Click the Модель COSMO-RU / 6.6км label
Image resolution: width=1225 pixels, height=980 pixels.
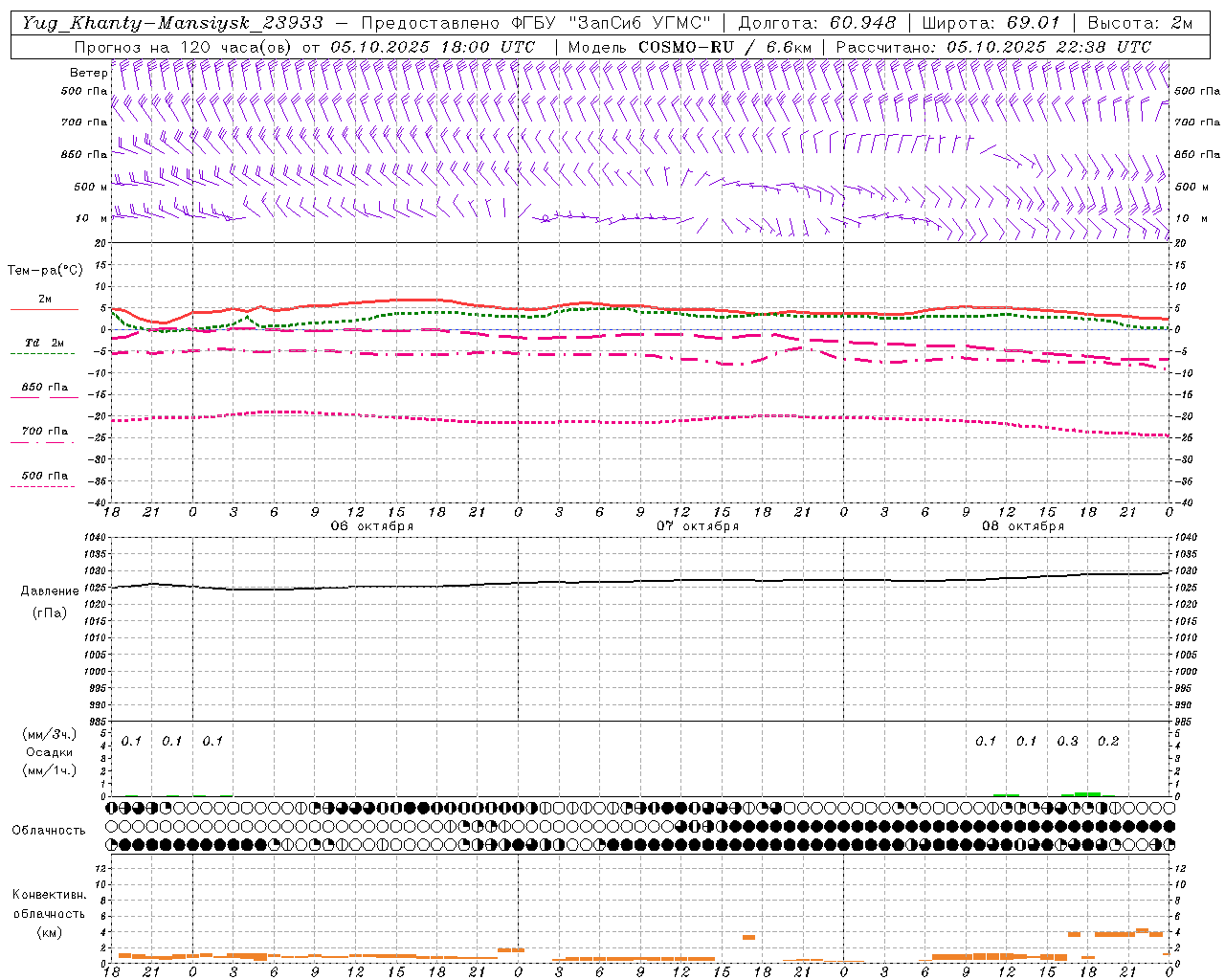[690, 47]
